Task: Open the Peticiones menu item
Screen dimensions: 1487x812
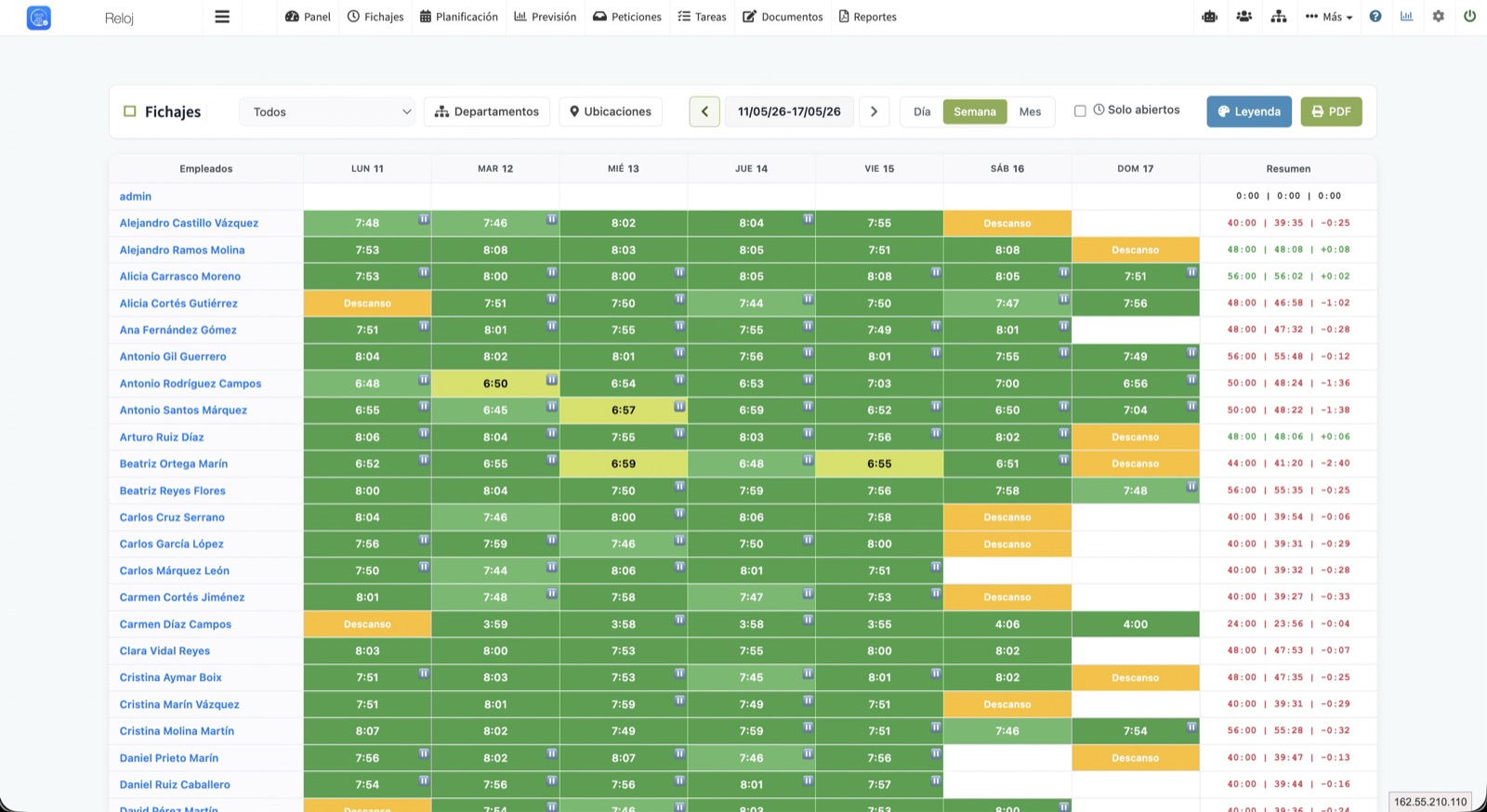Action: [627, 17]
